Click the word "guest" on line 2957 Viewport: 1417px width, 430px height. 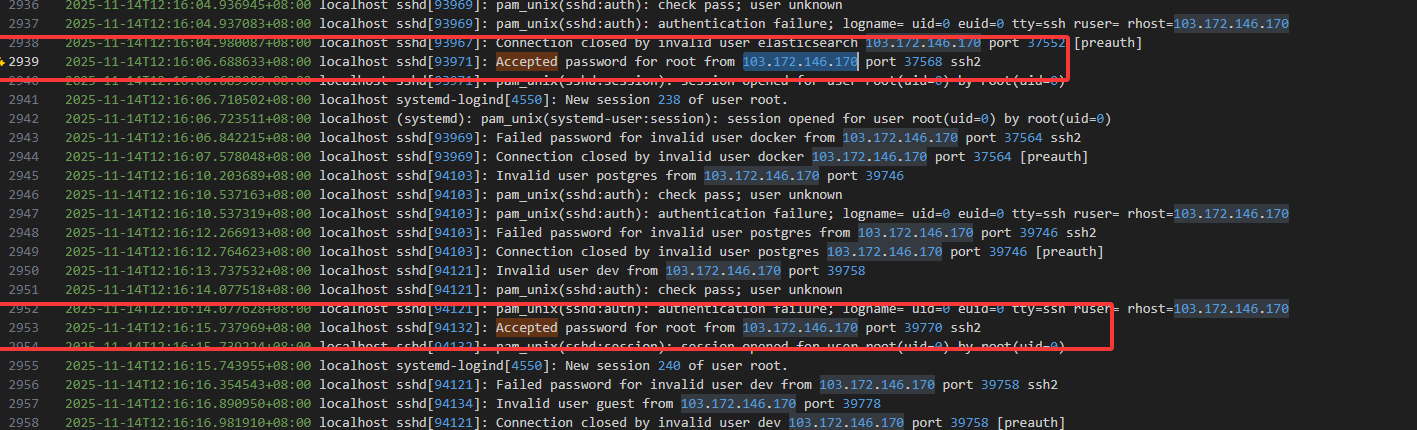click(x=612, y=404)
